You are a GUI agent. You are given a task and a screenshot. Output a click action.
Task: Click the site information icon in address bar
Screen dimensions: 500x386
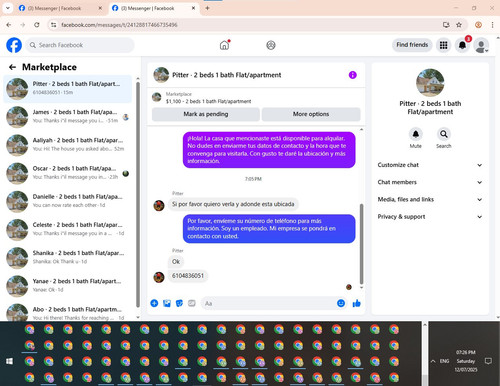pos(53,25)
